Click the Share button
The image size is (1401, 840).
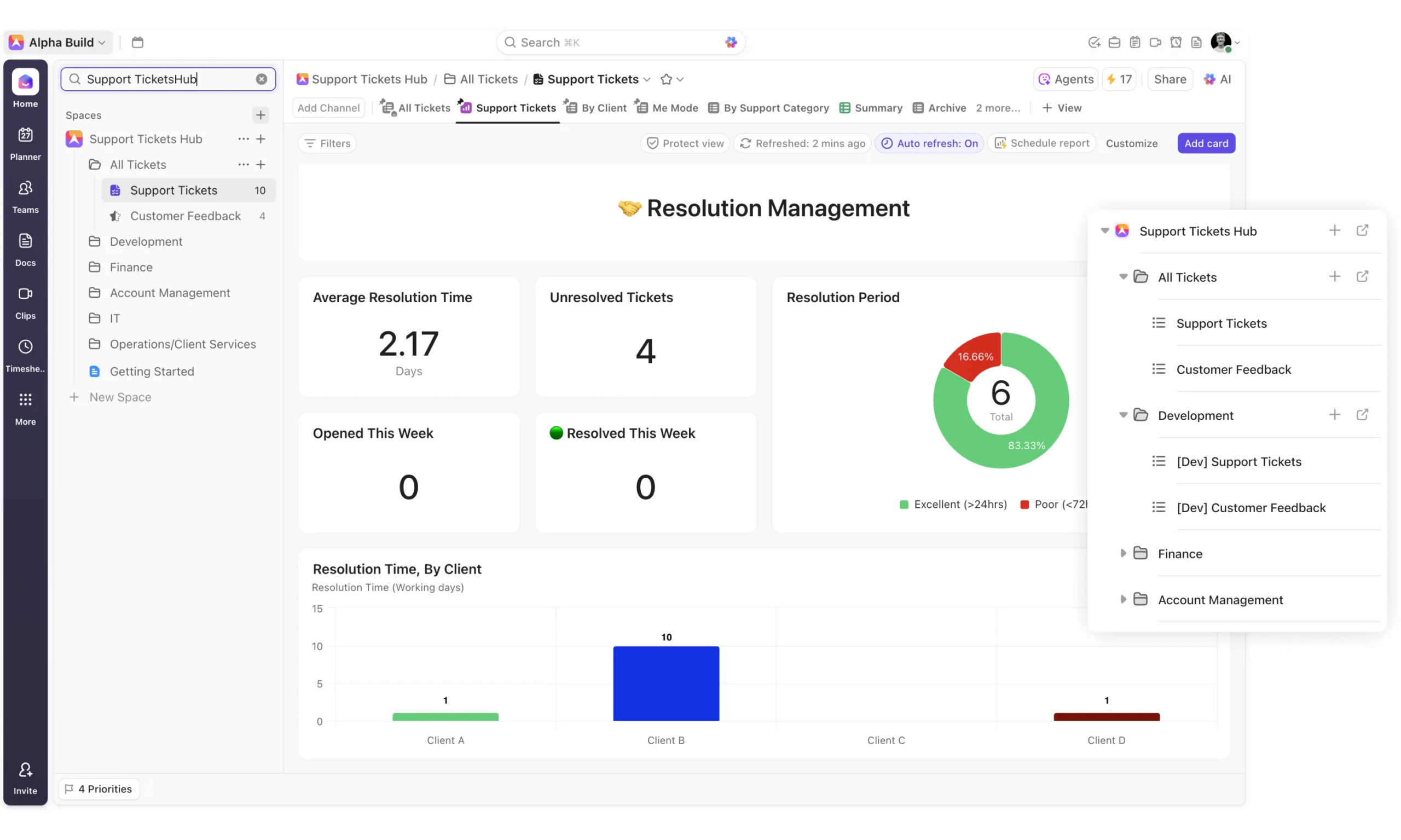click(1170, 79)
